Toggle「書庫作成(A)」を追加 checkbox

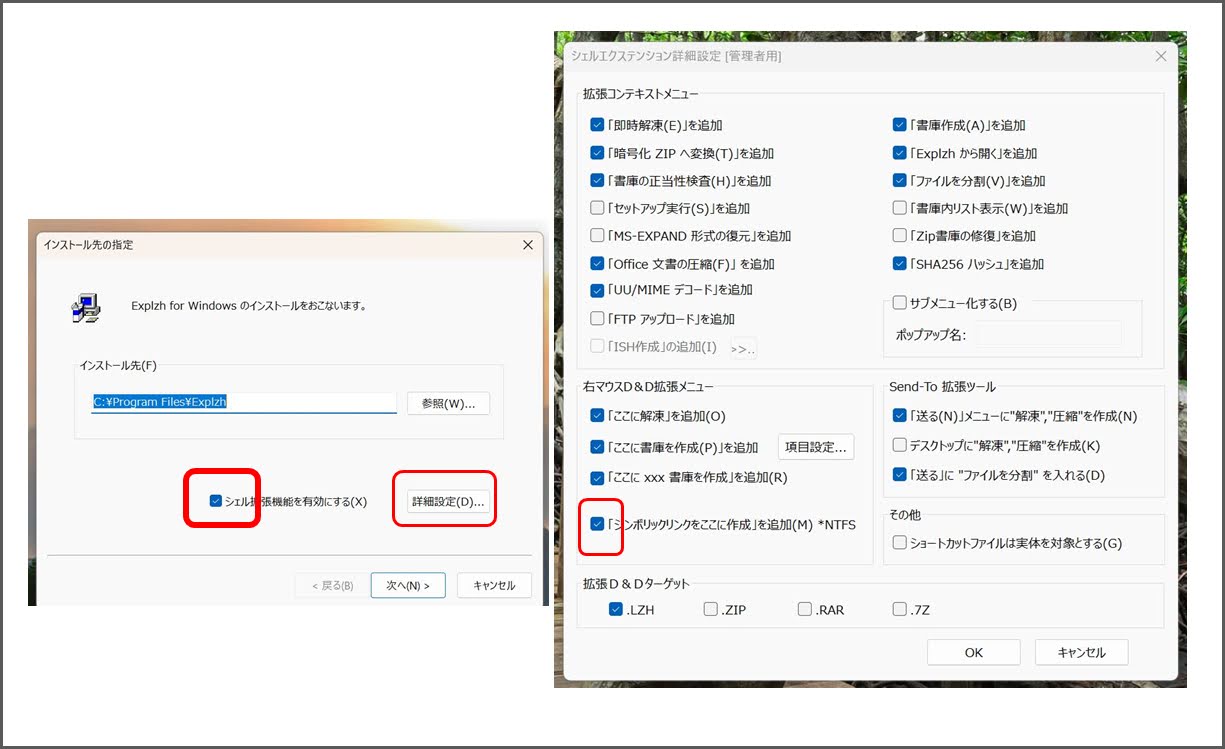click(x=899, y=125)
